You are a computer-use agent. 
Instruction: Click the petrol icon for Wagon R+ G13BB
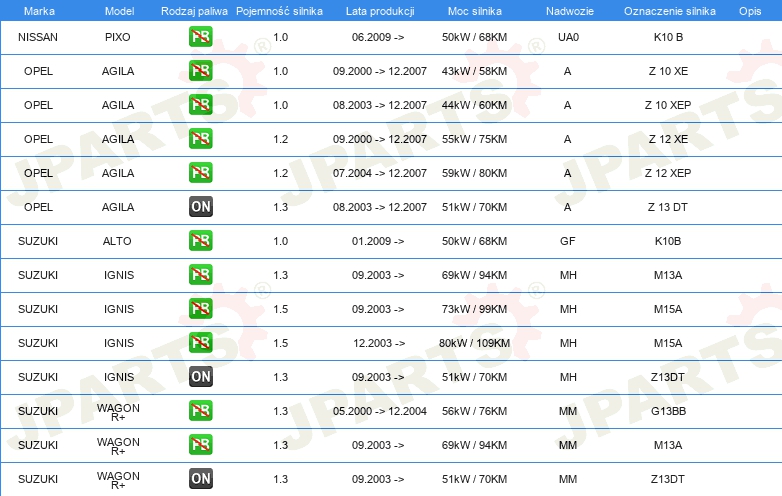point(200,411)
